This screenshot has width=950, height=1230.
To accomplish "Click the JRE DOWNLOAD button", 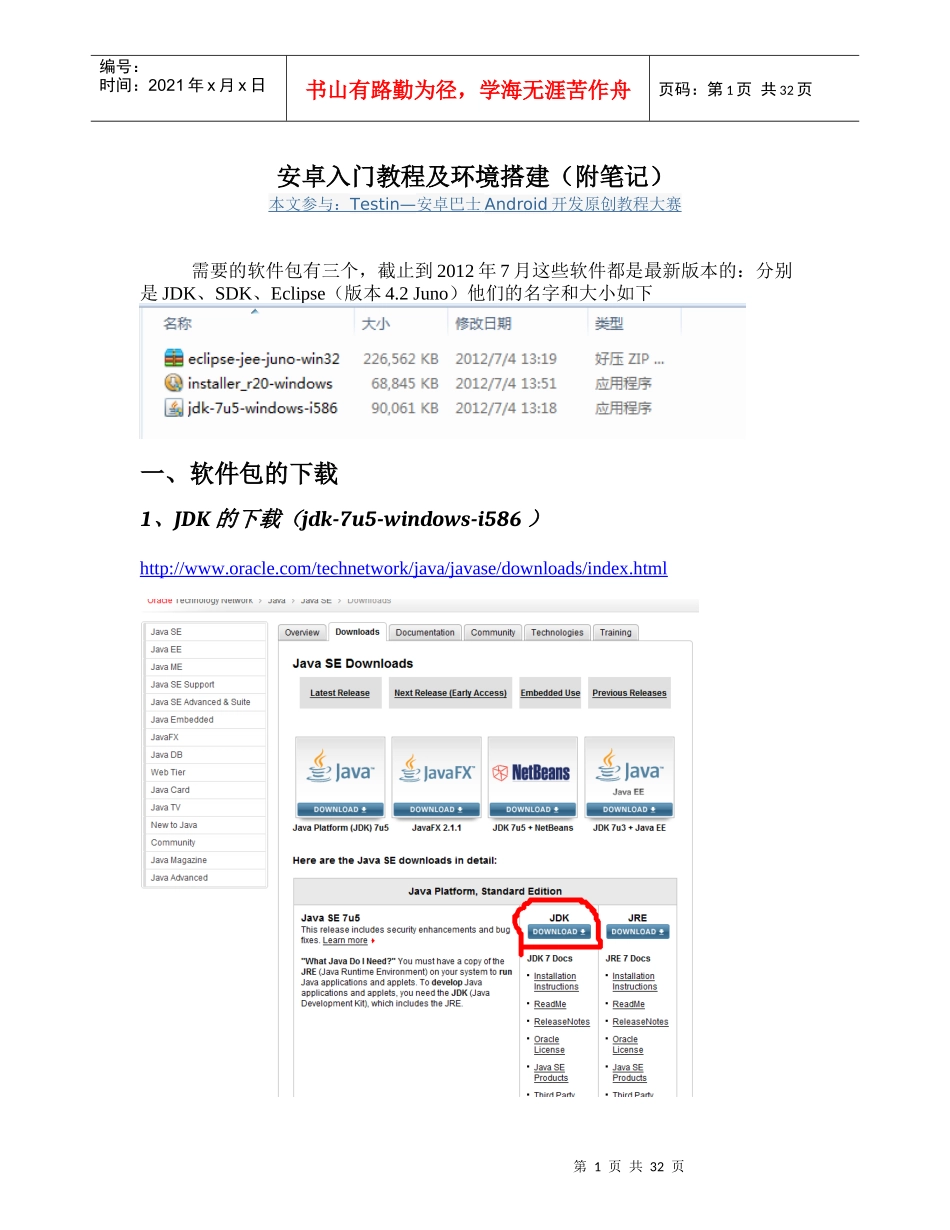I will (637, 931).
